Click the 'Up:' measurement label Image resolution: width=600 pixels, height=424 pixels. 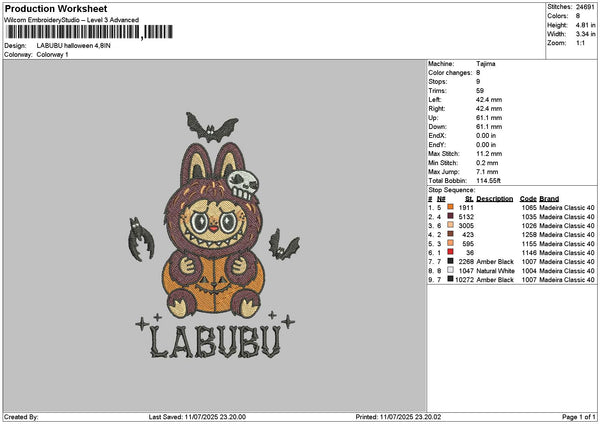click(x=433, y=117)
